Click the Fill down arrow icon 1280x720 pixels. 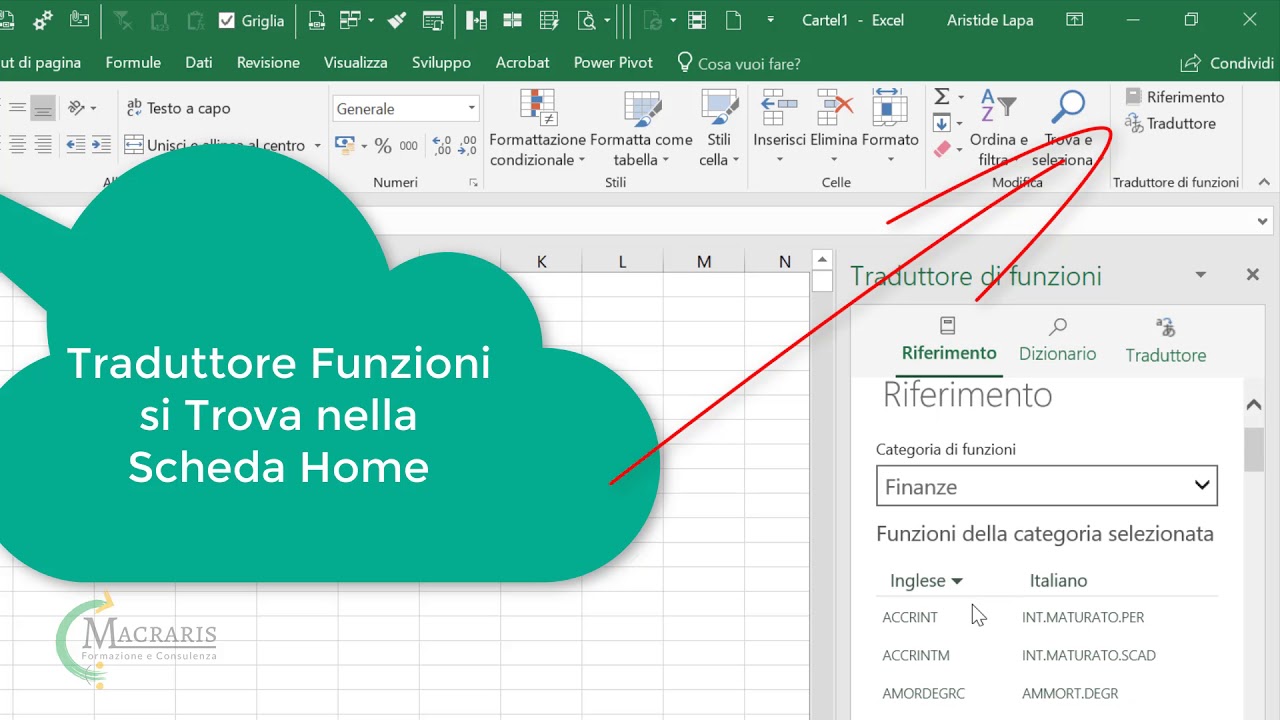click(942, 123)
